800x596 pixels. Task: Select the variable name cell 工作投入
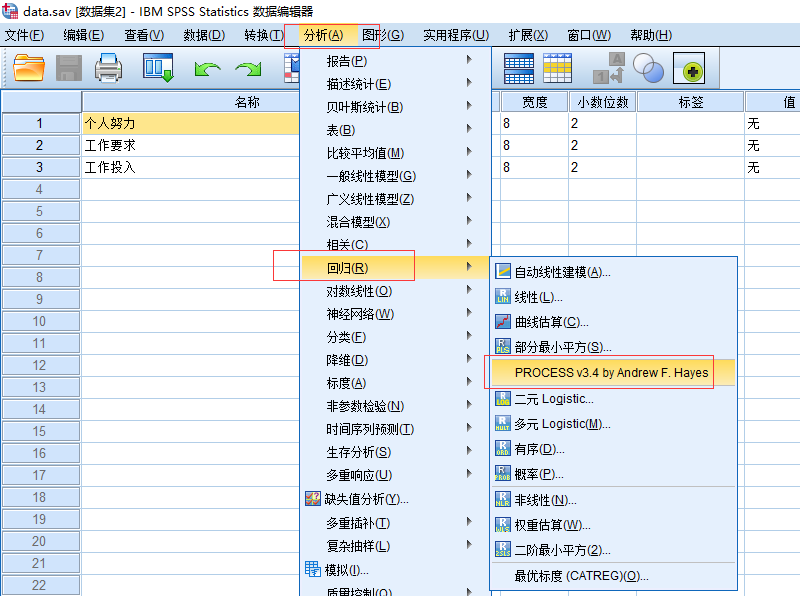(x=191, y=167)
